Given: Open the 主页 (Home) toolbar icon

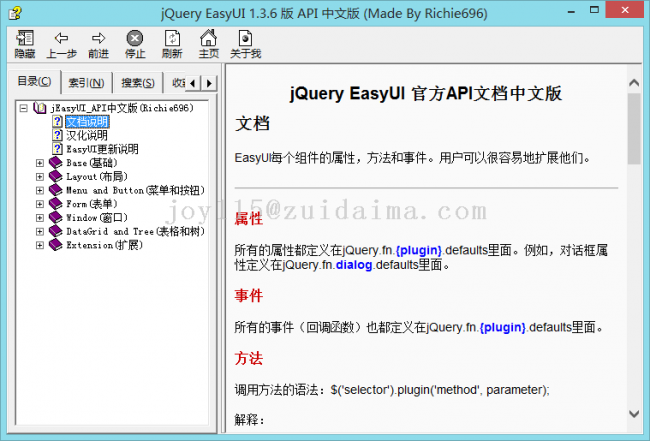Looking at the screenshot, I should [208, 38].
